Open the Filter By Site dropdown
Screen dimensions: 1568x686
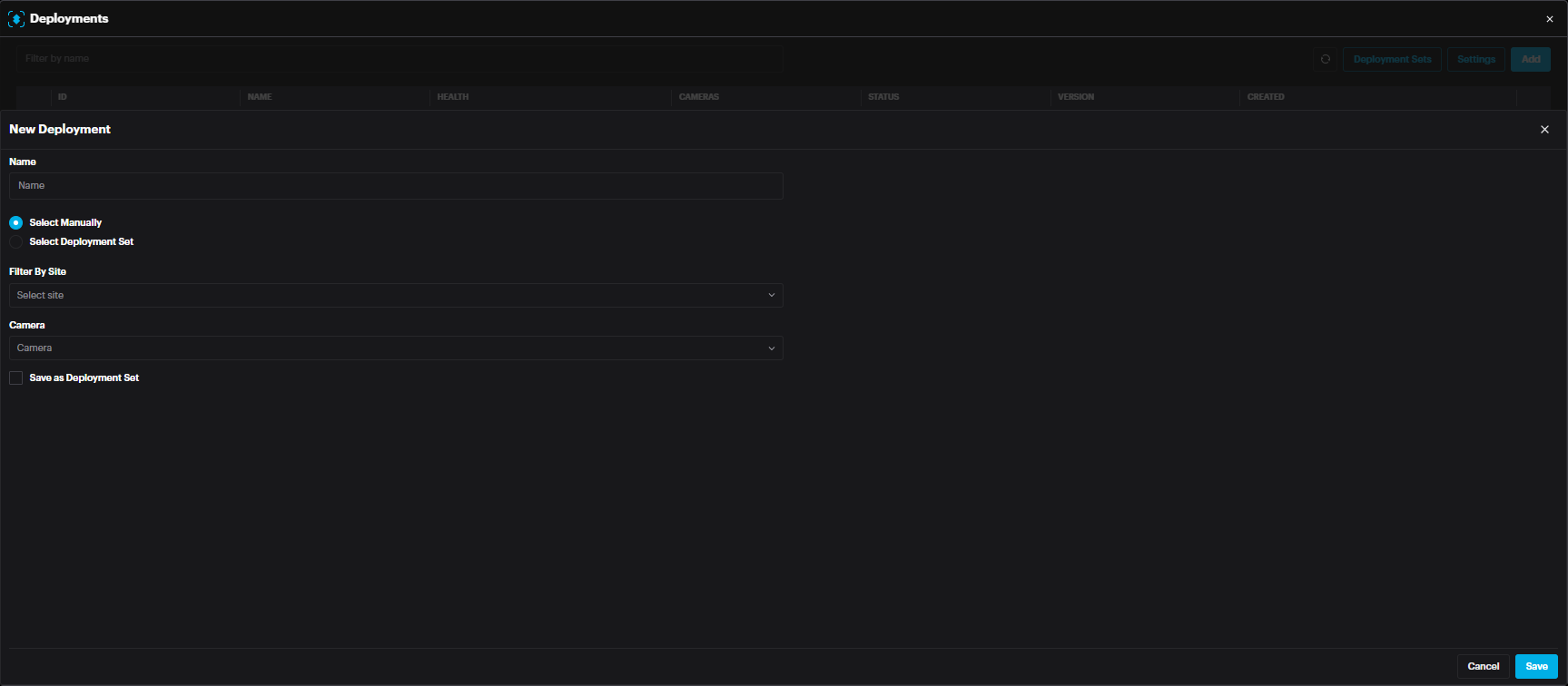tap(395, 295)
